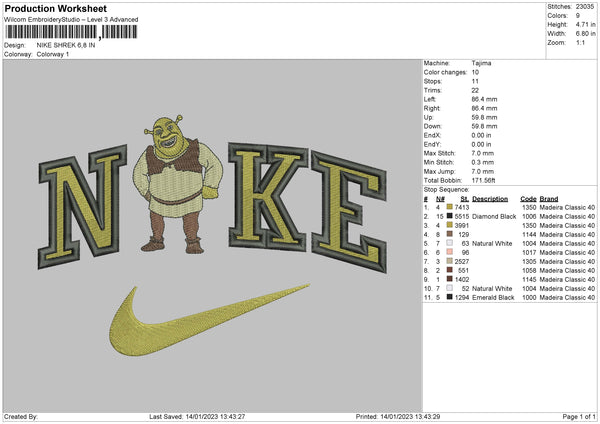This screenshot has height=424, width=600.
Task: Click the 'Brand' column header
Action: (x=549, y=199)
